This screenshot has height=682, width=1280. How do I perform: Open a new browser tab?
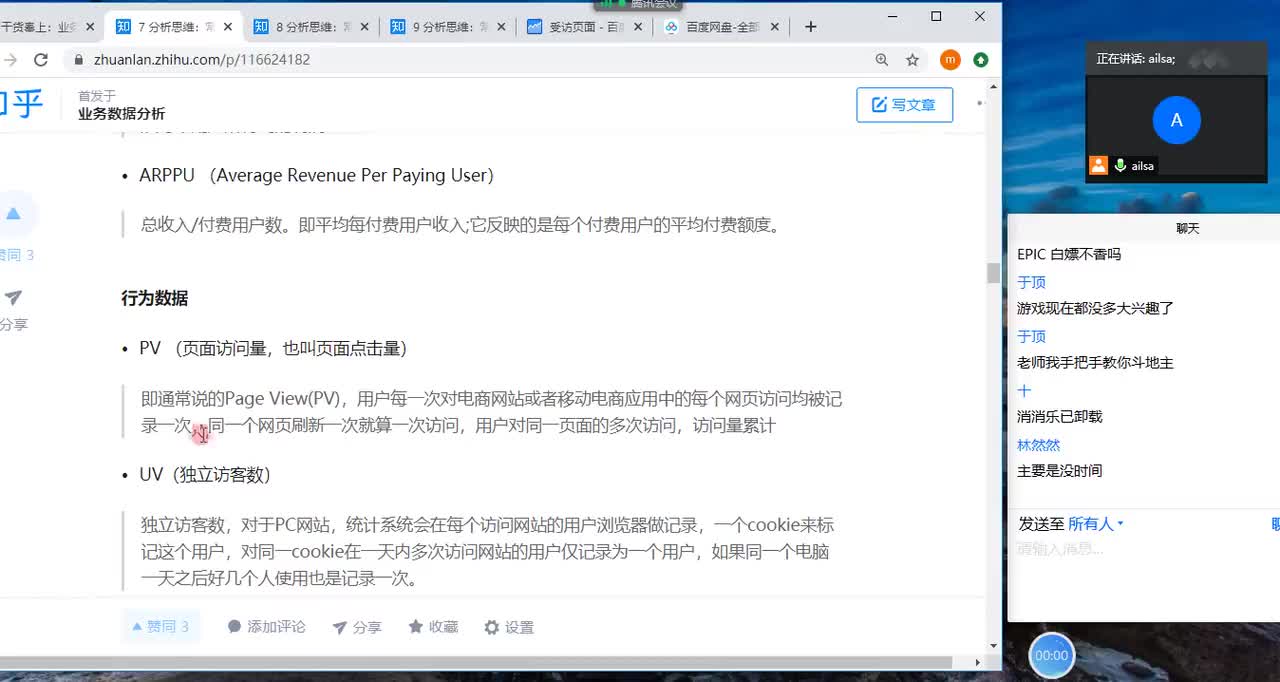(811, 27)
